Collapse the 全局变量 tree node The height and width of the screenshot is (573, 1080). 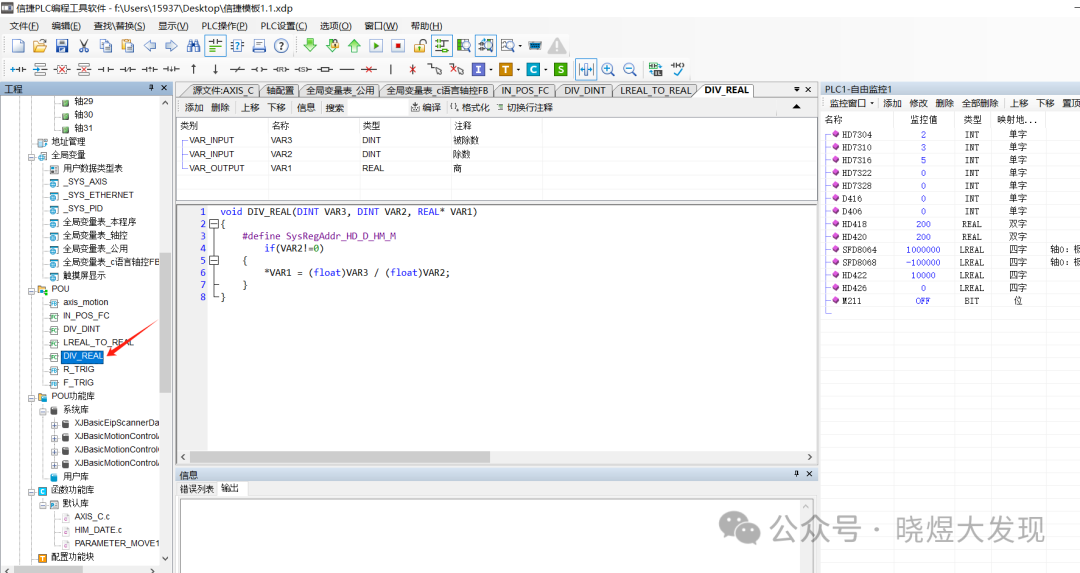tap(32, 156)
